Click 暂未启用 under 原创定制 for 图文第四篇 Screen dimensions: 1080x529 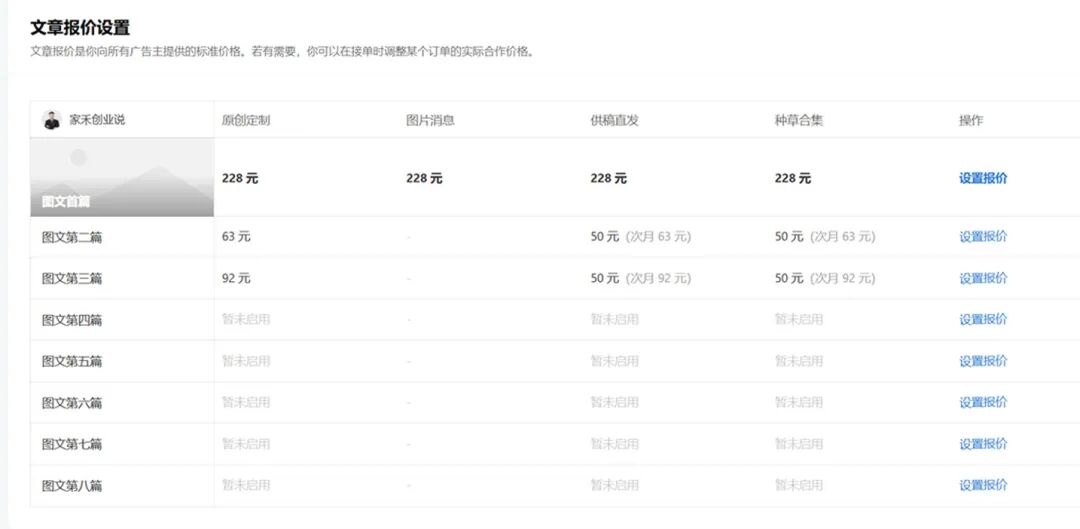coord(246,320)
